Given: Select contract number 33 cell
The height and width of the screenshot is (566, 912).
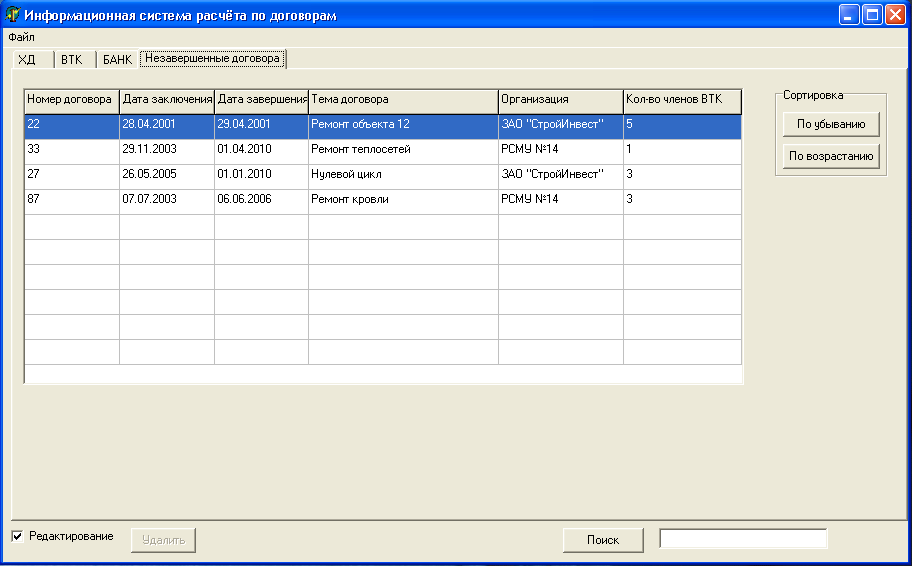Looking at the screenshot, I should click(x=72, y=151).
